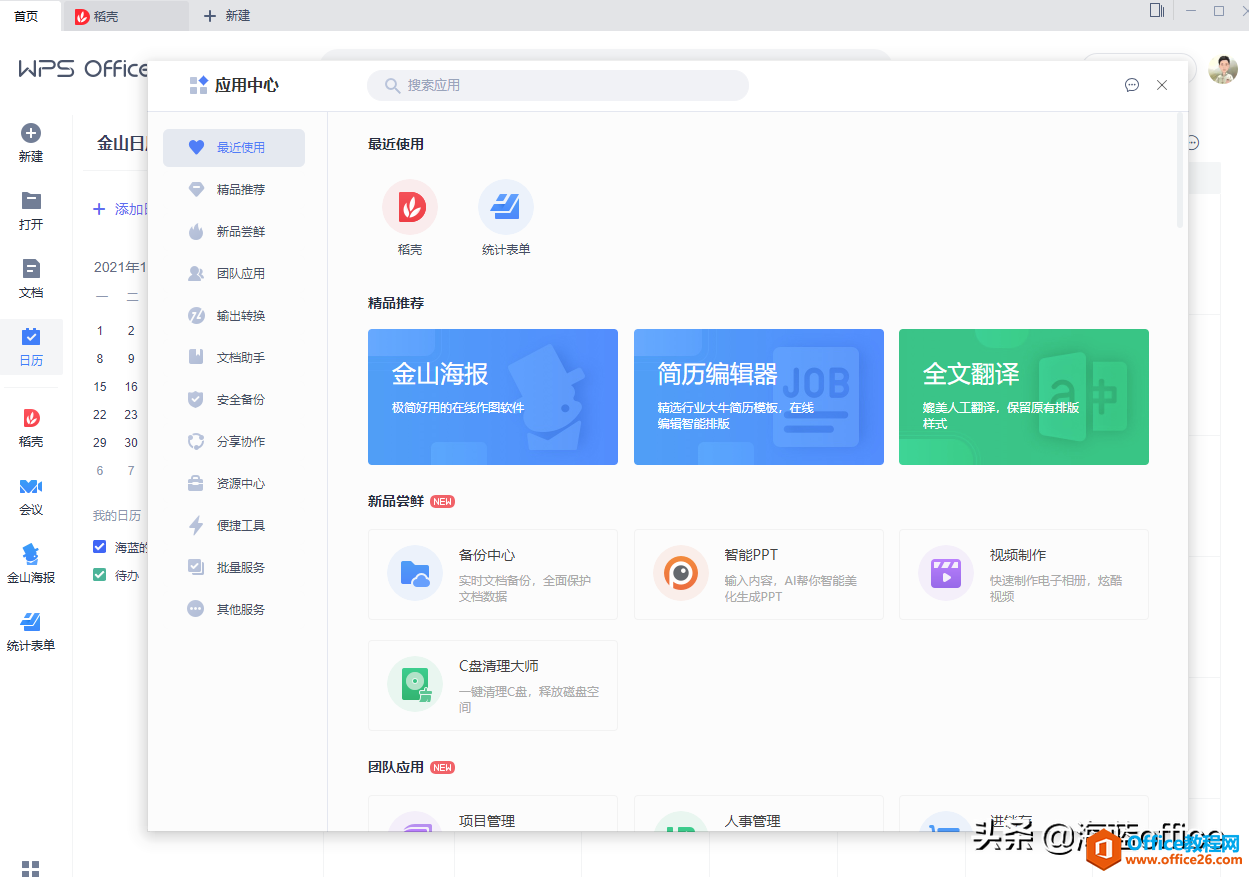The width and height of the screenshot is (1249, 877).
Task: Select 其他服务 category
Action: point(234,609)
